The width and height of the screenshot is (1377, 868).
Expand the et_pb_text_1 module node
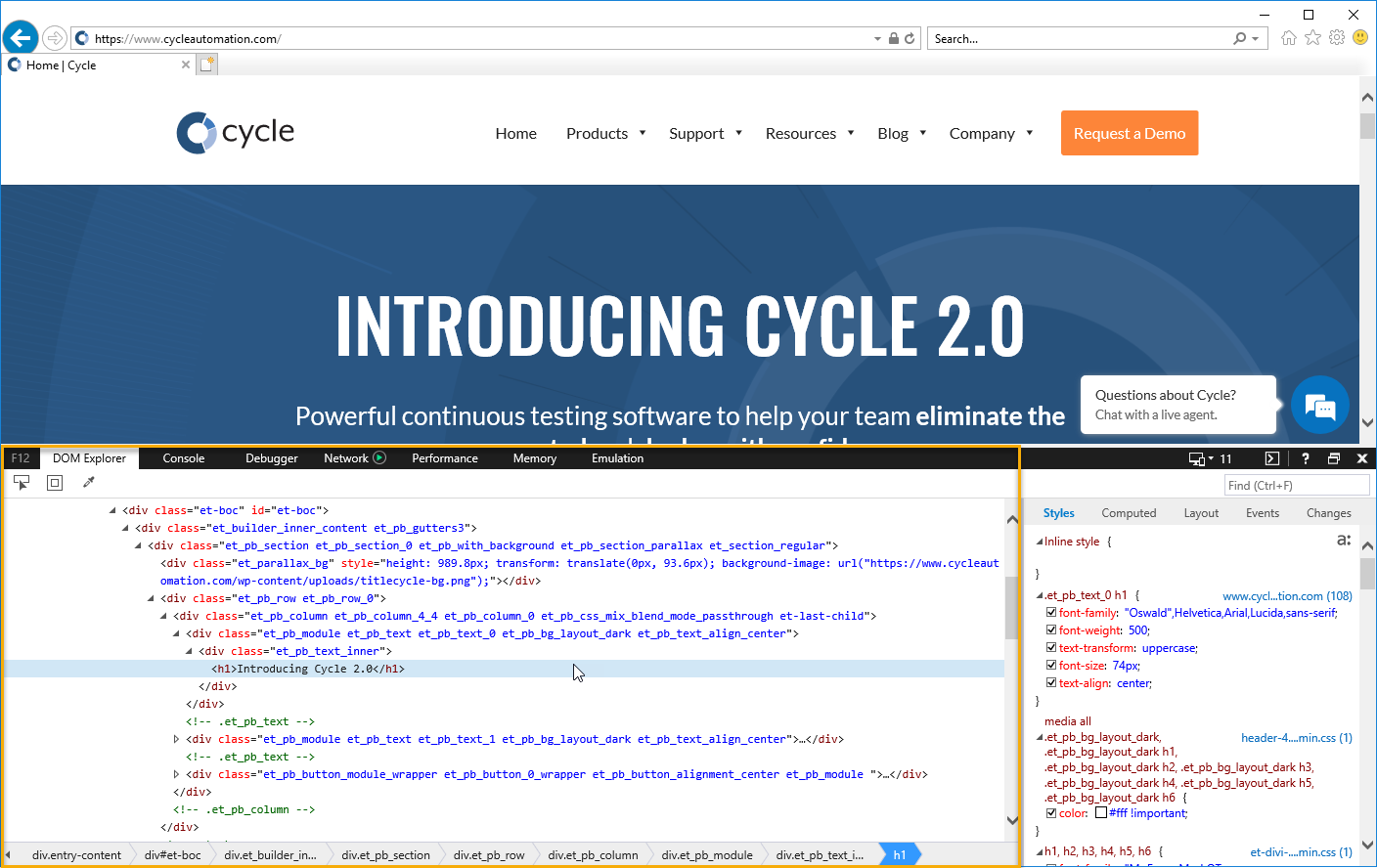176,739
